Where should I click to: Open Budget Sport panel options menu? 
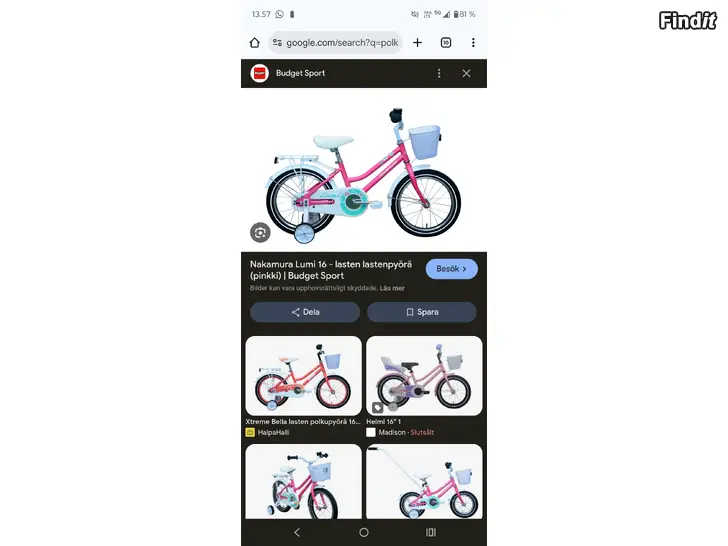point(439,73)
